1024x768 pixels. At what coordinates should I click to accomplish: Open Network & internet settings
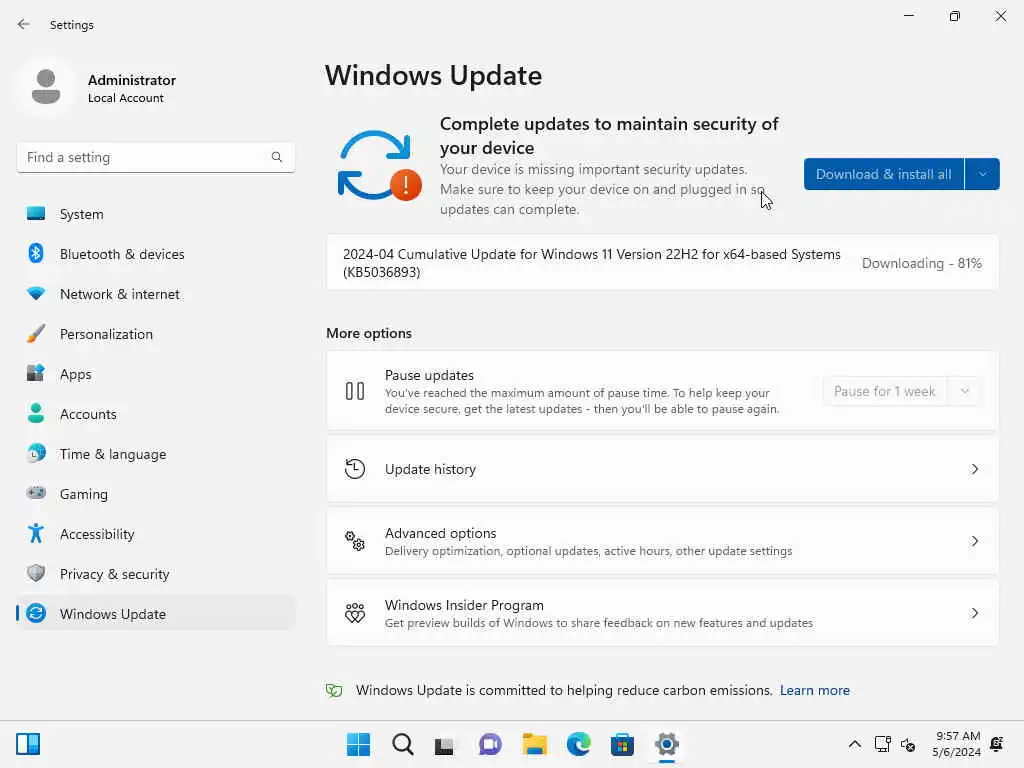(x=155, y=294)
